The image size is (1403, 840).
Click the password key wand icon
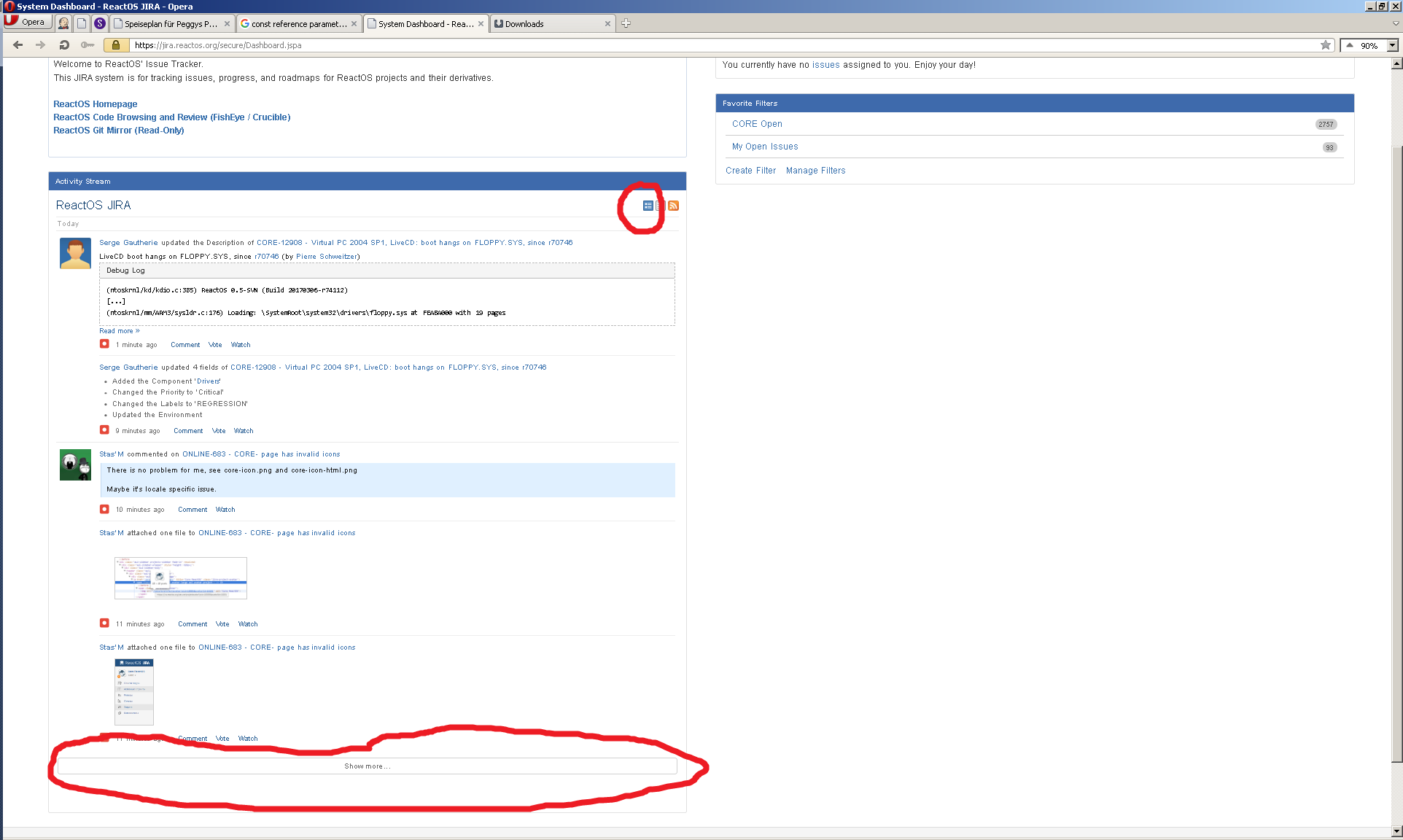(88, 45)
